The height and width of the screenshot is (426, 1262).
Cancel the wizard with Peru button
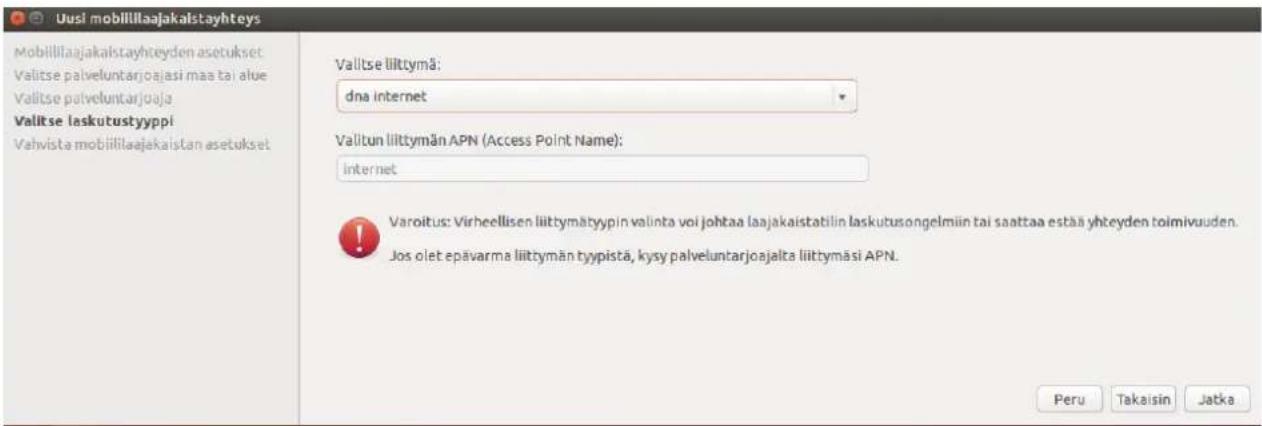1070,398
